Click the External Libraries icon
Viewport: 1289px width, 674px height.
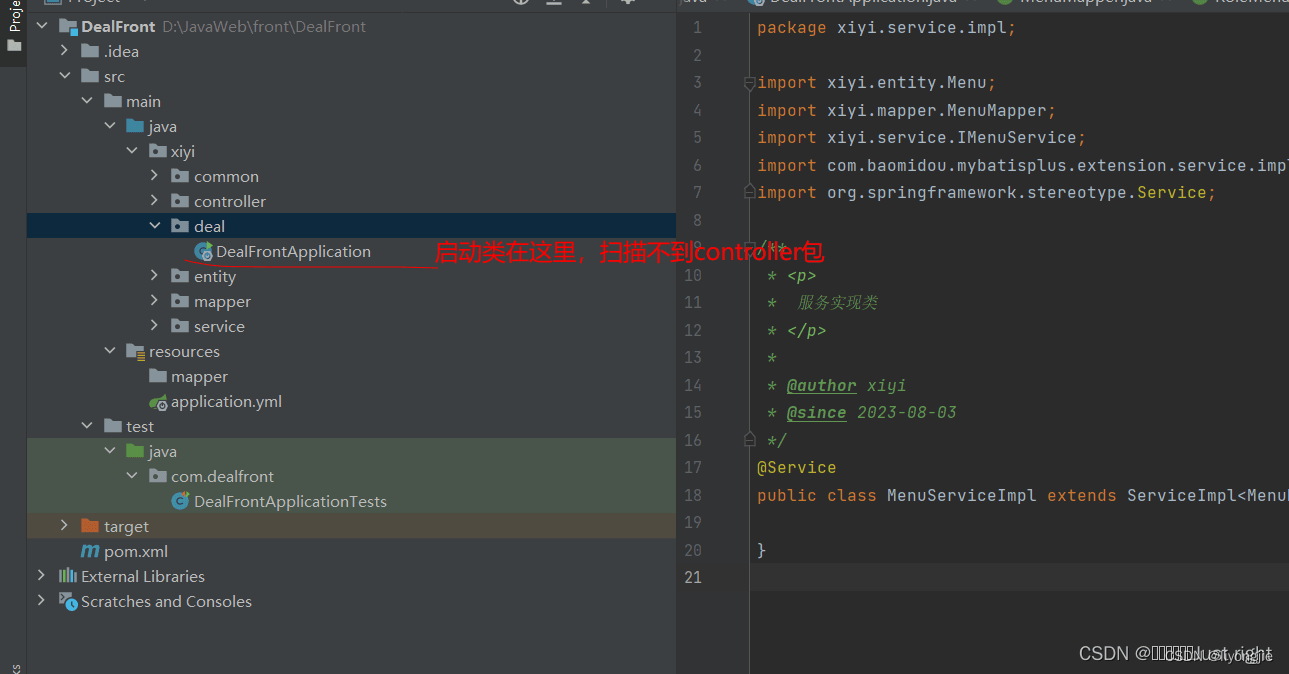pos(68,576)
